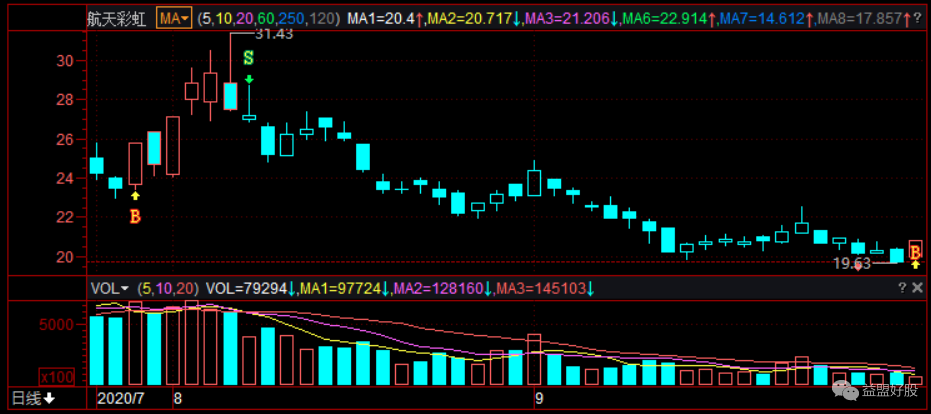931x414 pixels.
Task: Click the yellow arrow below the green S marker
Action: point(248,78)
